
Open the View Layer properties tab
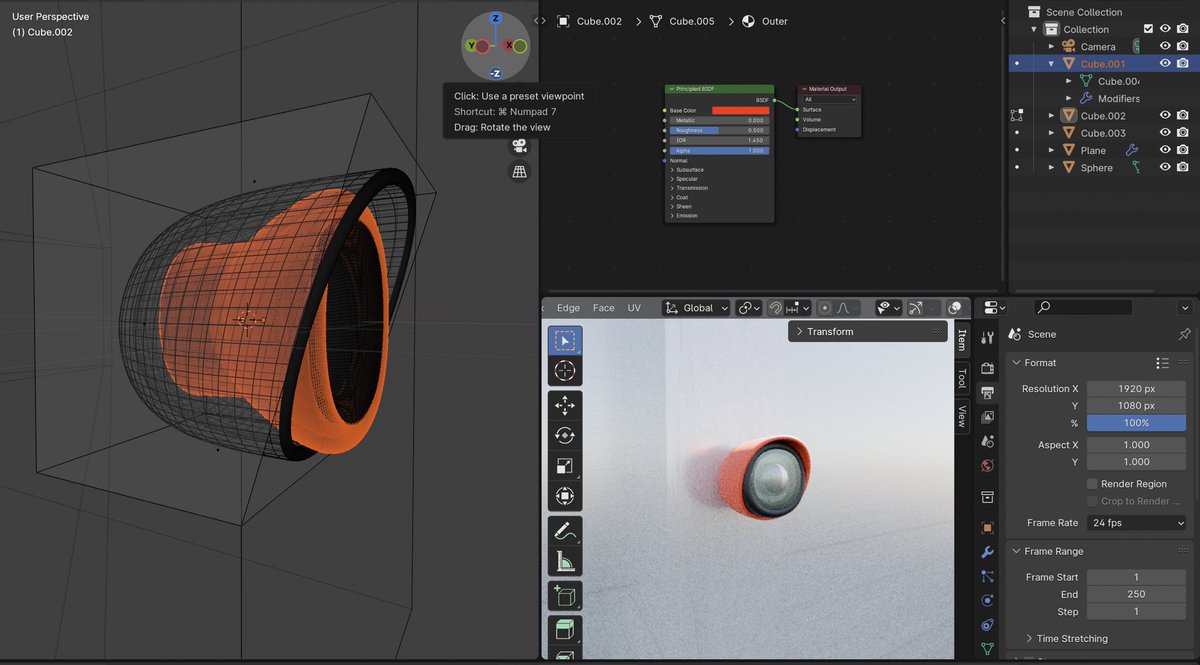pyautogui.click(x=988, y=417)
